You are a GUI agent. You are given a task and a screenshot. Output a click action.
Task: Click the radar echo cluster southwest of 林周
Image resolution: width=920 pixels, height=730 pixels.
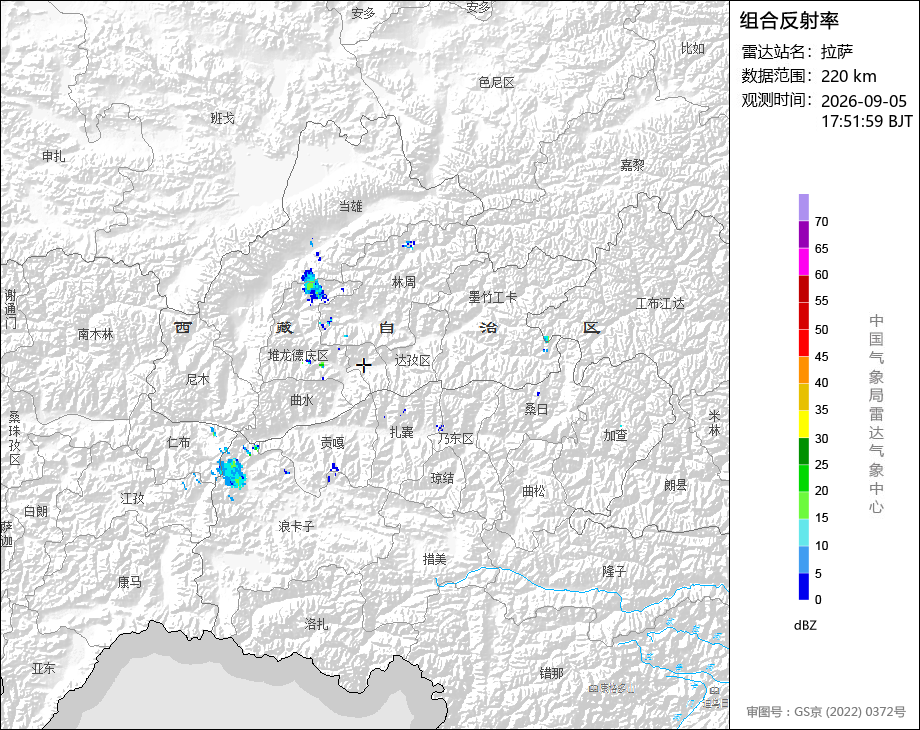click(313, 287)
